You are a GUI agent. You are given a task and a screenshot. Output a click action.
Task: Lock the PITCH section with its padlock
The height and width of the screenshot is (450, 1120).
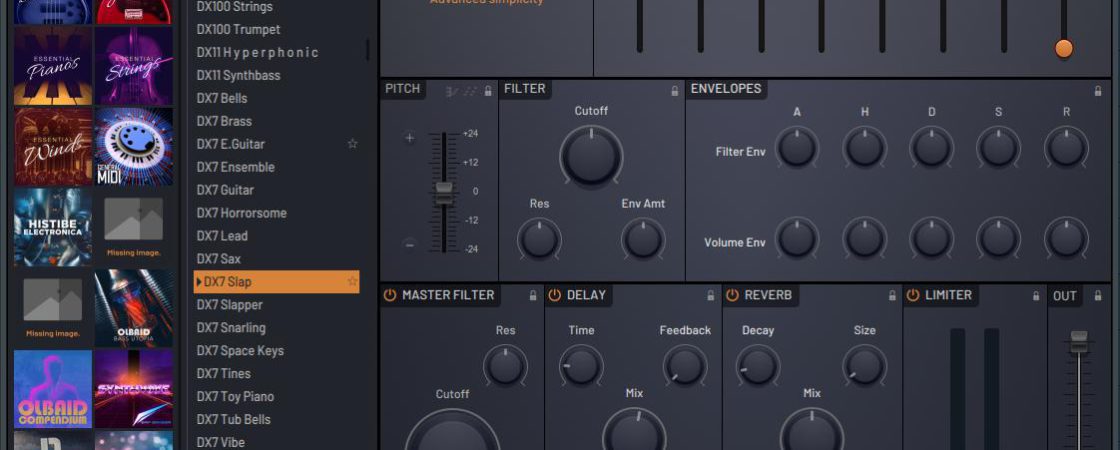[x=489, y=91]
